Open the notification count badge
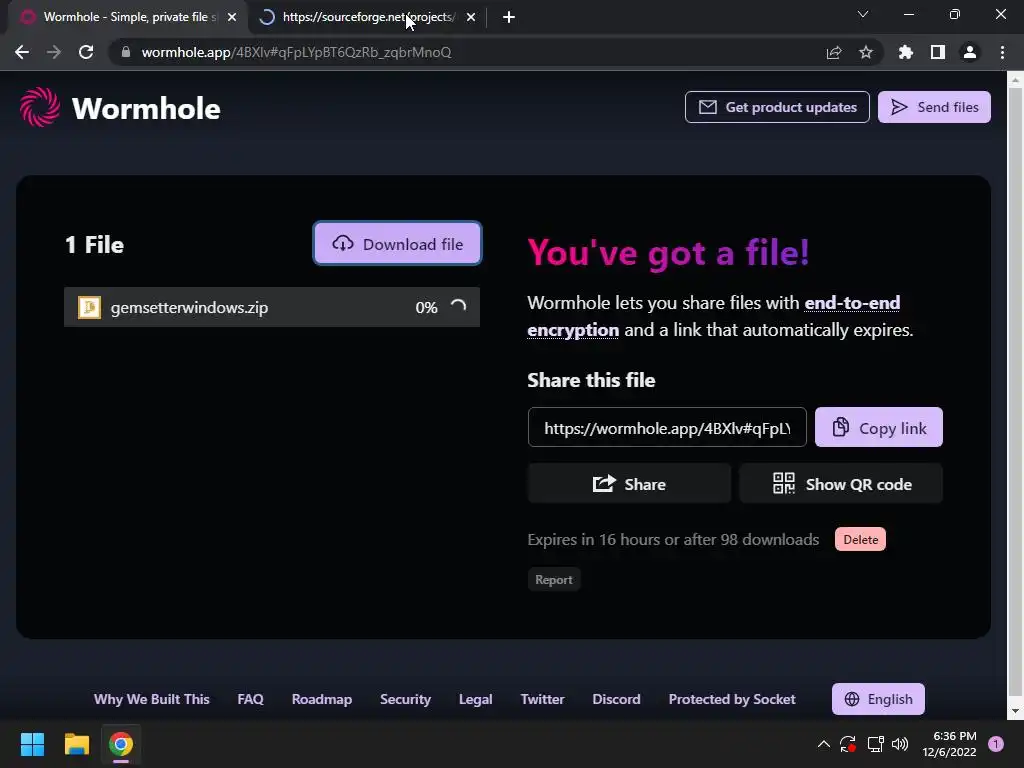This screenshot has height=768, width=1024. (x=996, y=744)
